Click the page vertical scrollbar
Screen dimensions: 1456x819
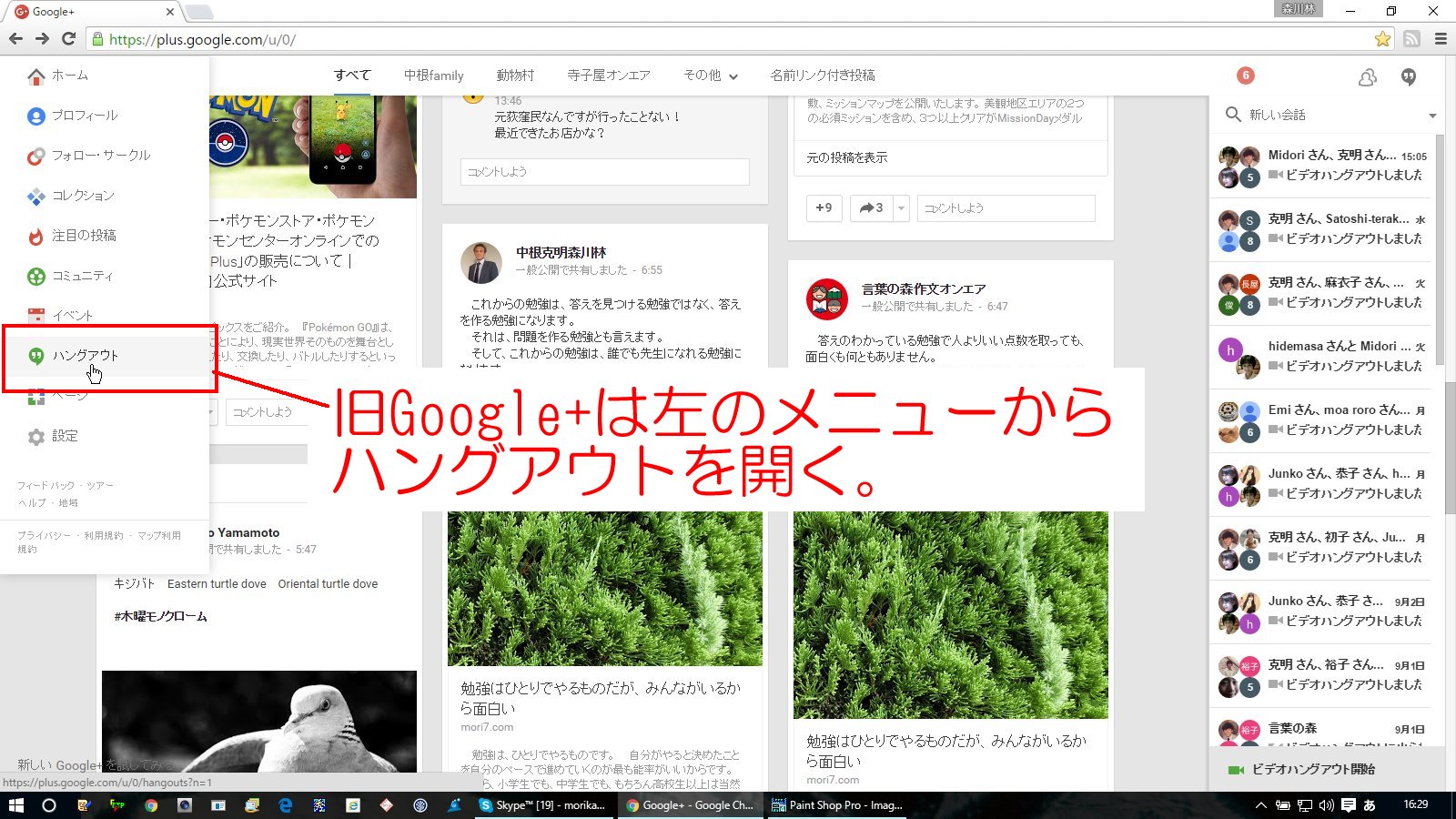pos(1451,447)
